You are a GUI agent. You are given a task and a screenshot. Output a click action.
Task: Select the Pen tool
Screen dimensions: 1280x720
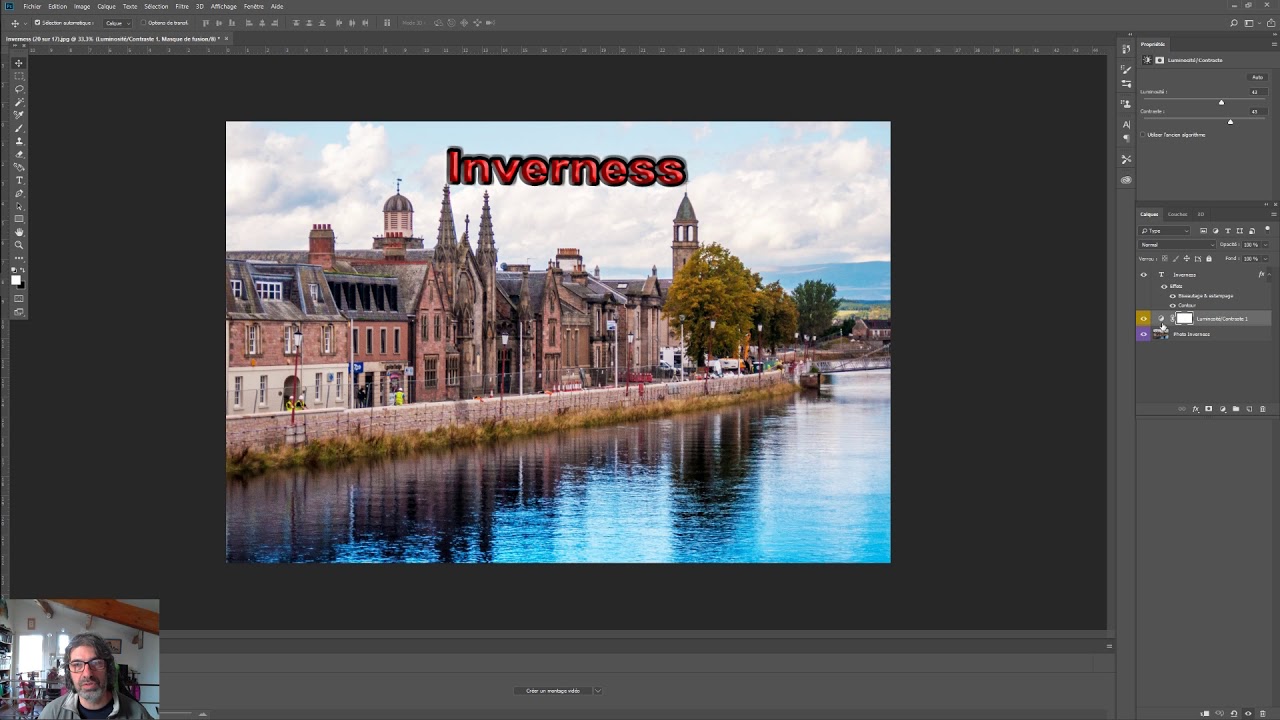19,193
